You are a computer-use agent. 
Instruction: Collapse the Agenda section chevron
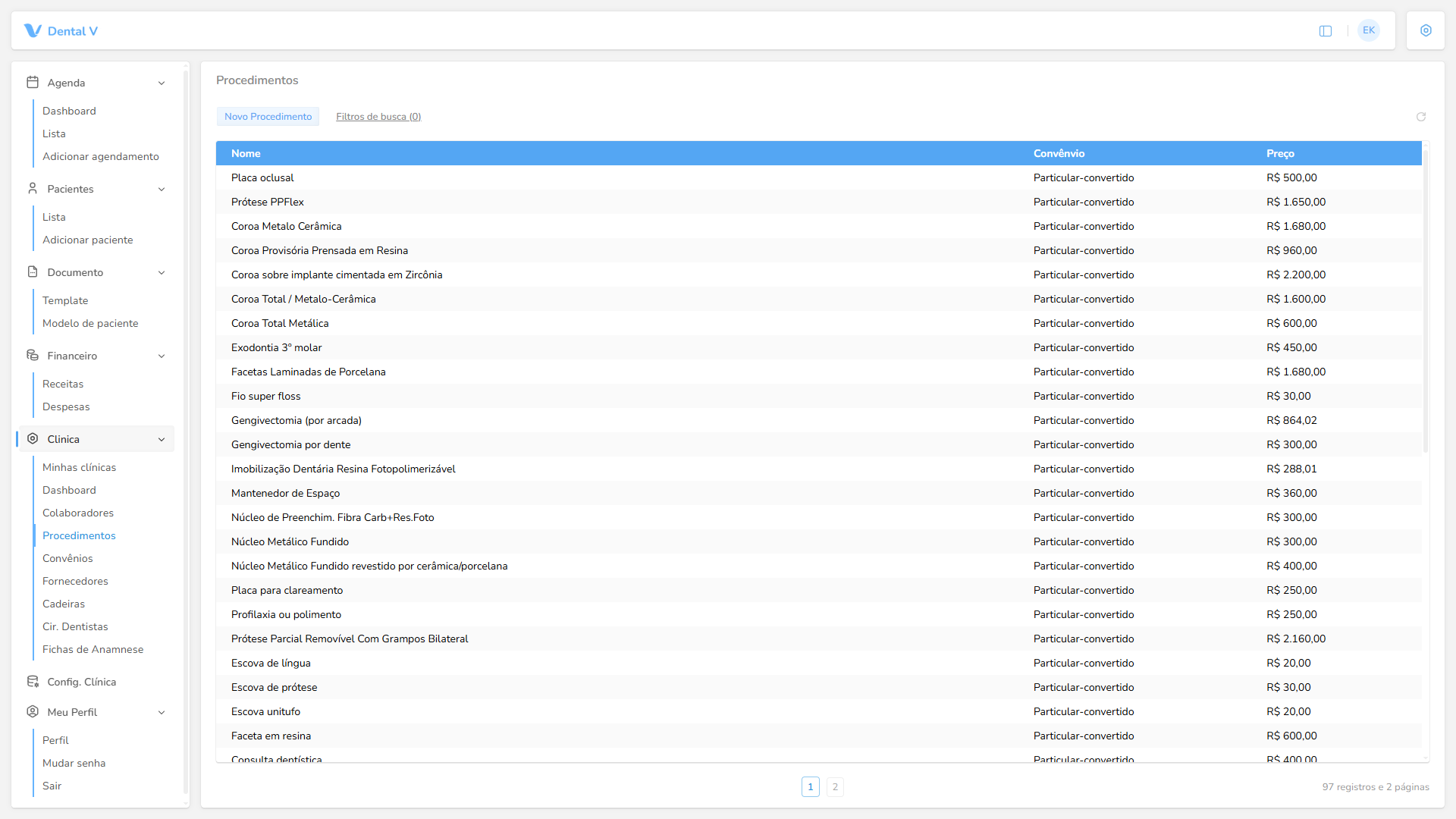(162, 83)
